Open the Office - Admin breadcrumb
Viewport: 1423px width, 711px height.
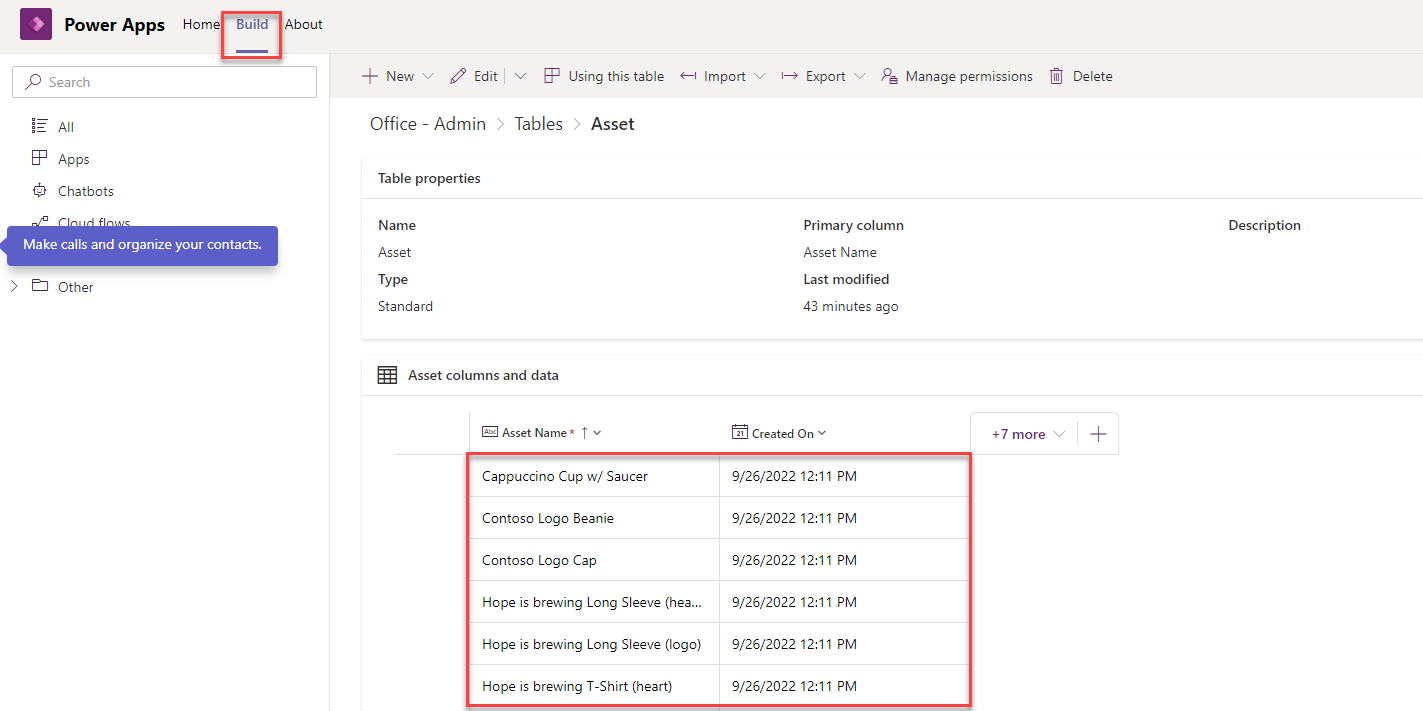tap(428, 124)
